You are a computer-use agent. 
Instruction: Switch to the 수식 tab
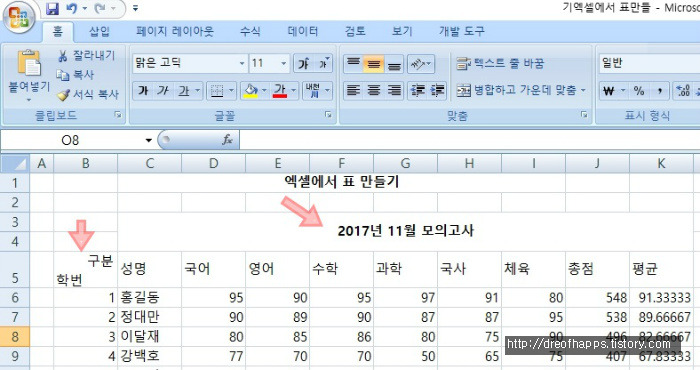250,31
